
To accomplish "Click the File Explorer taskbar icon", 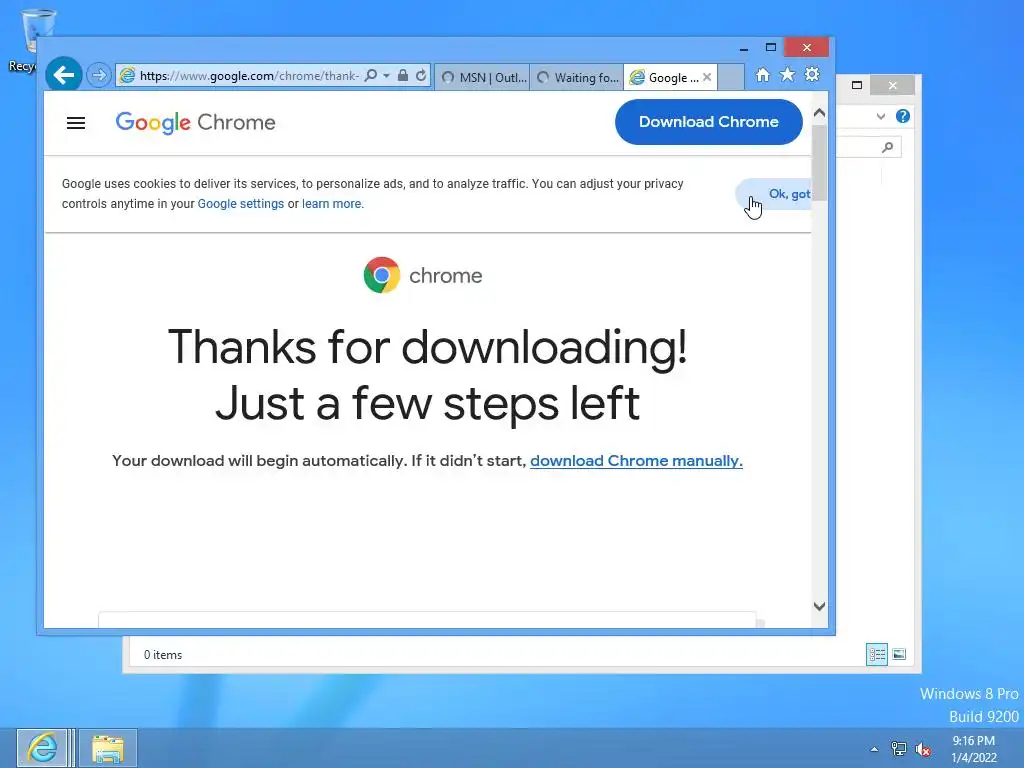I will click(x=108, y=748).
